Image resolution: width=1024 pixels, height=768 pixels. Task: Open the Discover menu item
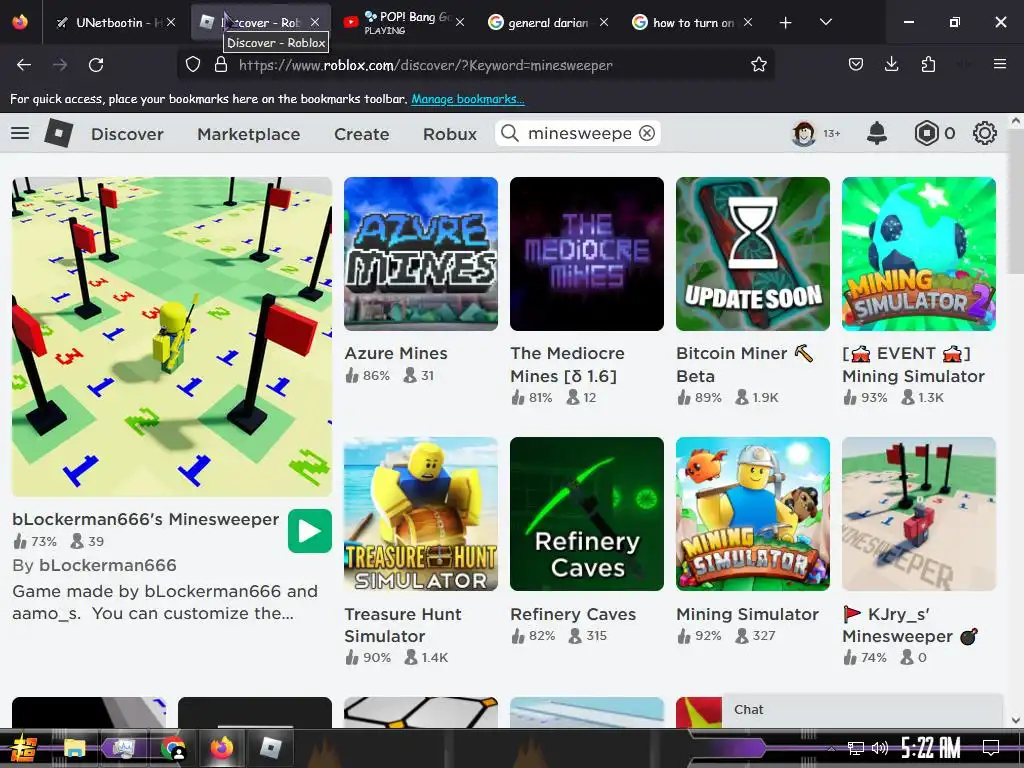(x=127, y=134)
